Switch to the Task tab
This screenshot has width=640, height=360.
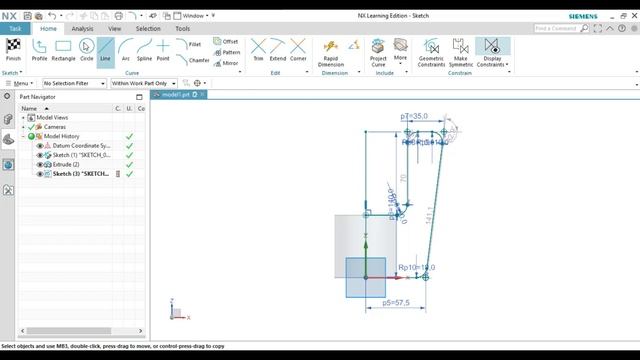point(15,29)
